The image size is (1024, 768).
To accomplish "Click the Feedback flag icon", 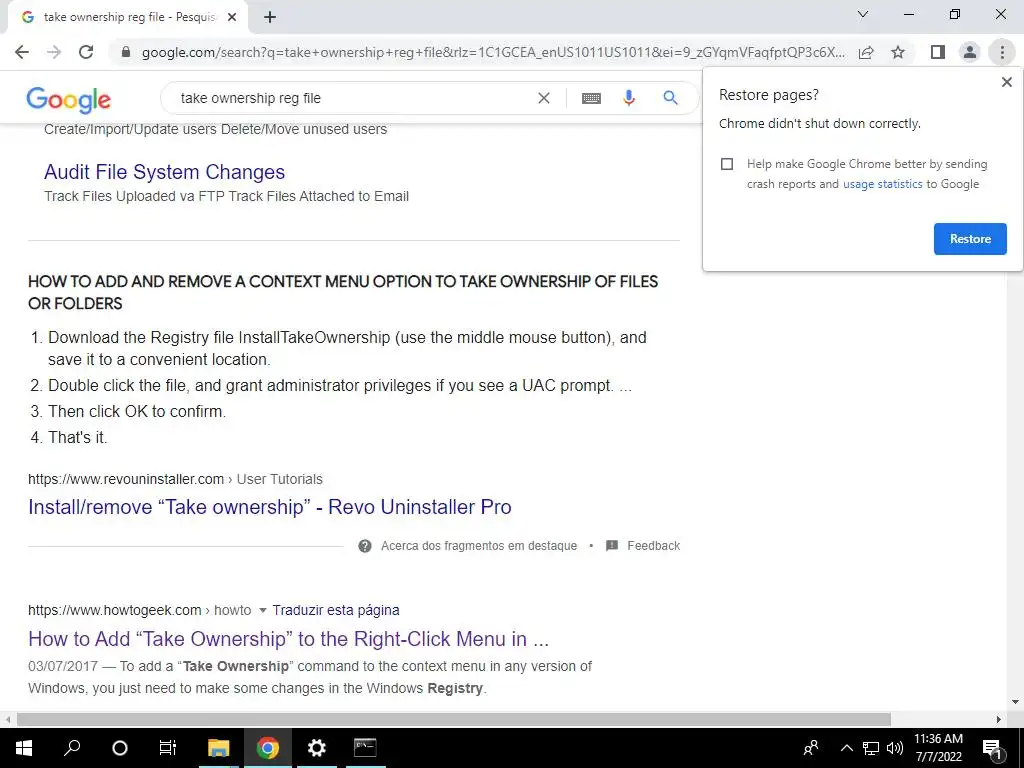I will pos(612,546).
